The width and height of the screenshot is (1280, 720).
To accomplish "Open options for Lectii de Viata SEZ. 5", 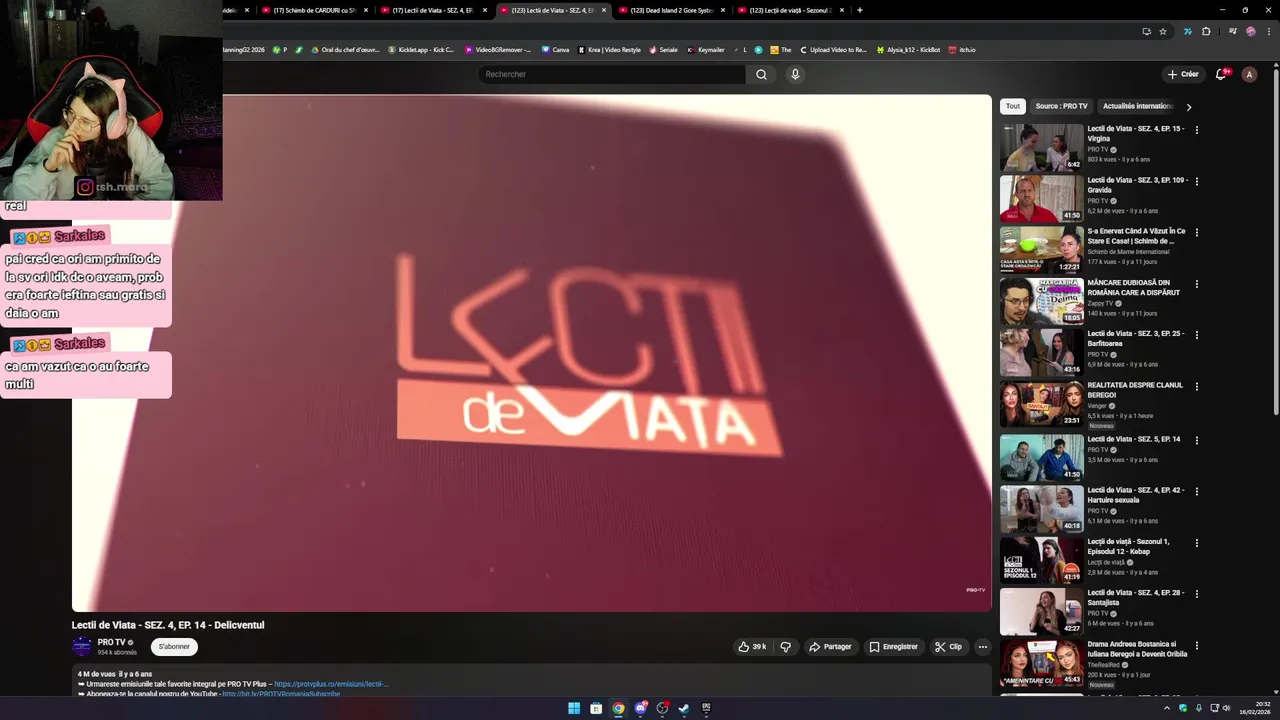I will 1196,440.
